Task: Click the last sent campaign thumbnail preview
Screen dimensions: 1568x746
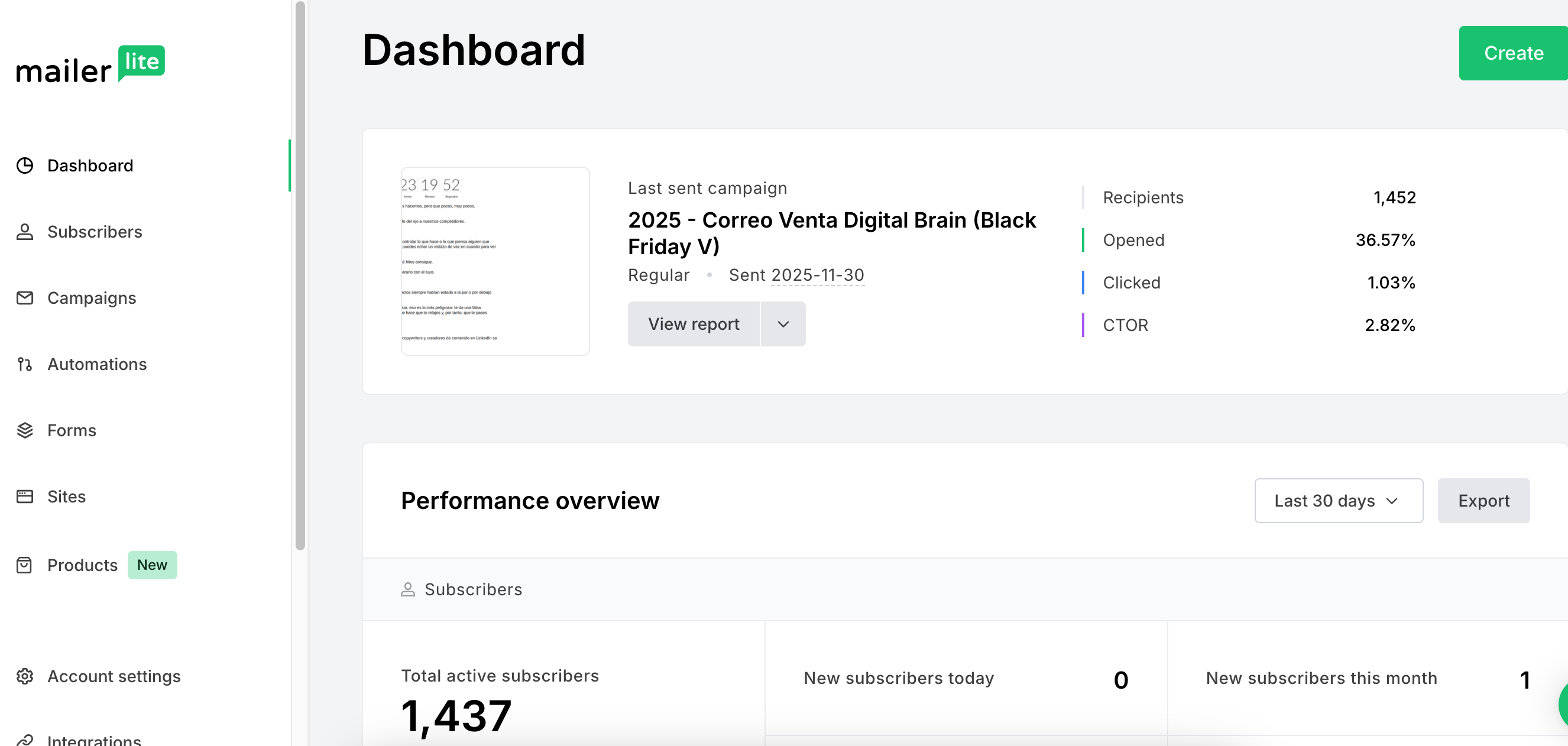Action: [x=495, y=261]
